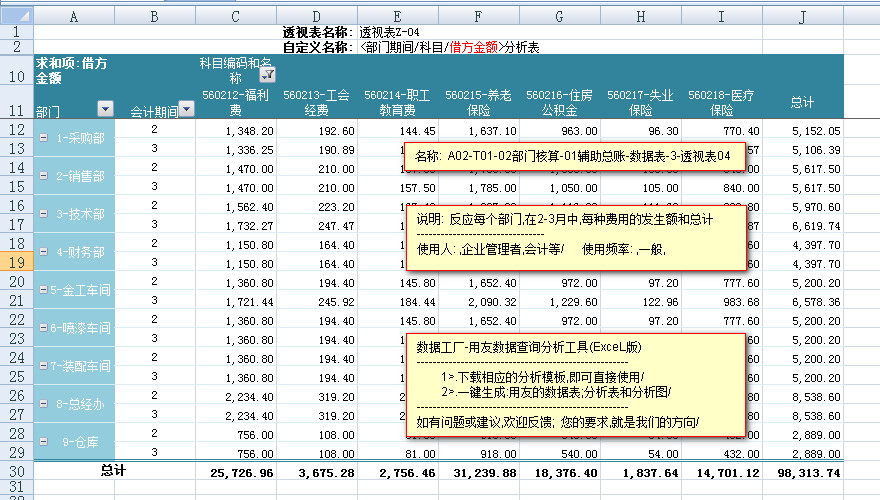Click the select-all corner box

click(x=16, y=16)
